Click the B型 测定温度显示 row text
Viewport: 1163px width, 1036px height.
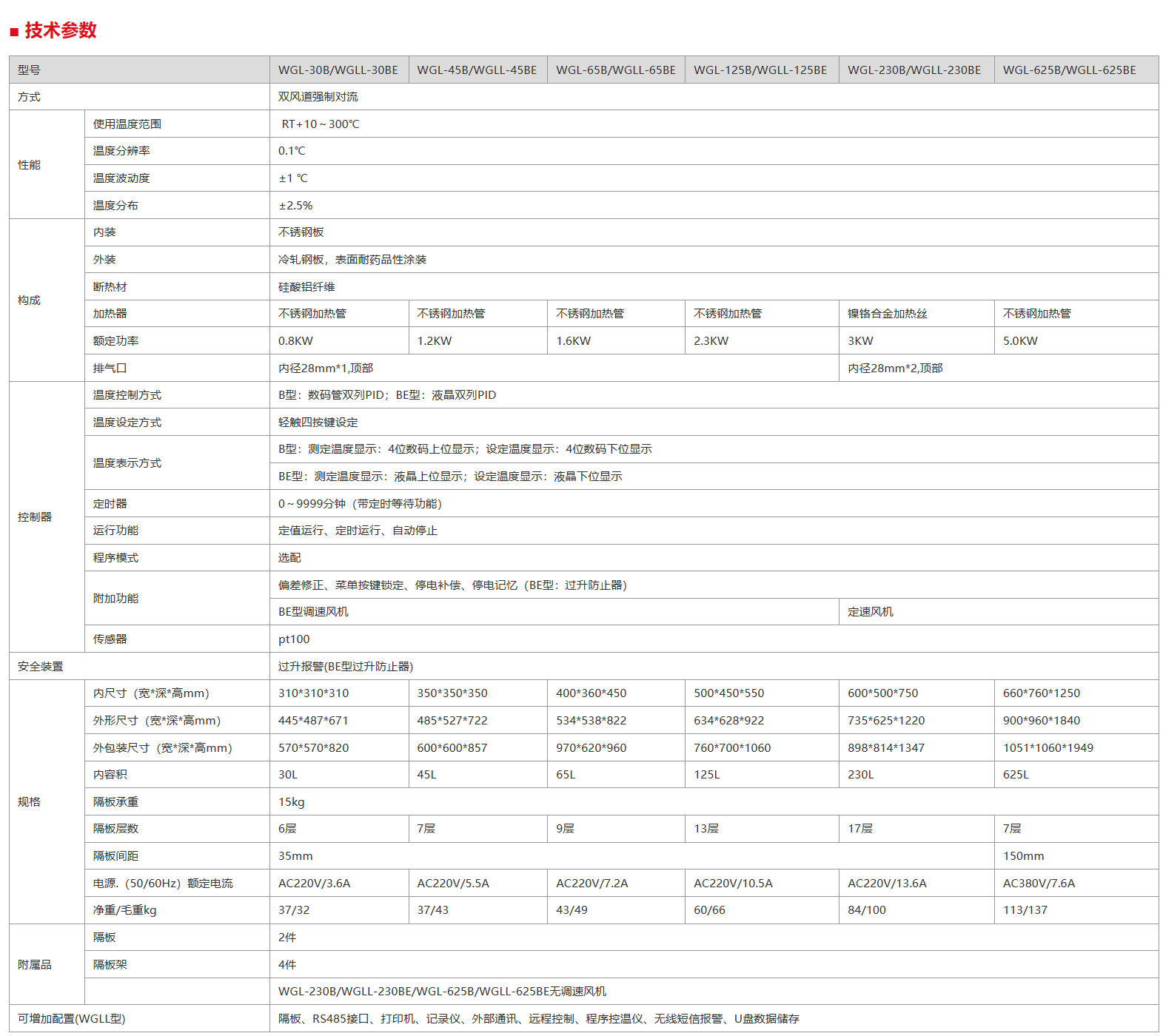(465, 449)
